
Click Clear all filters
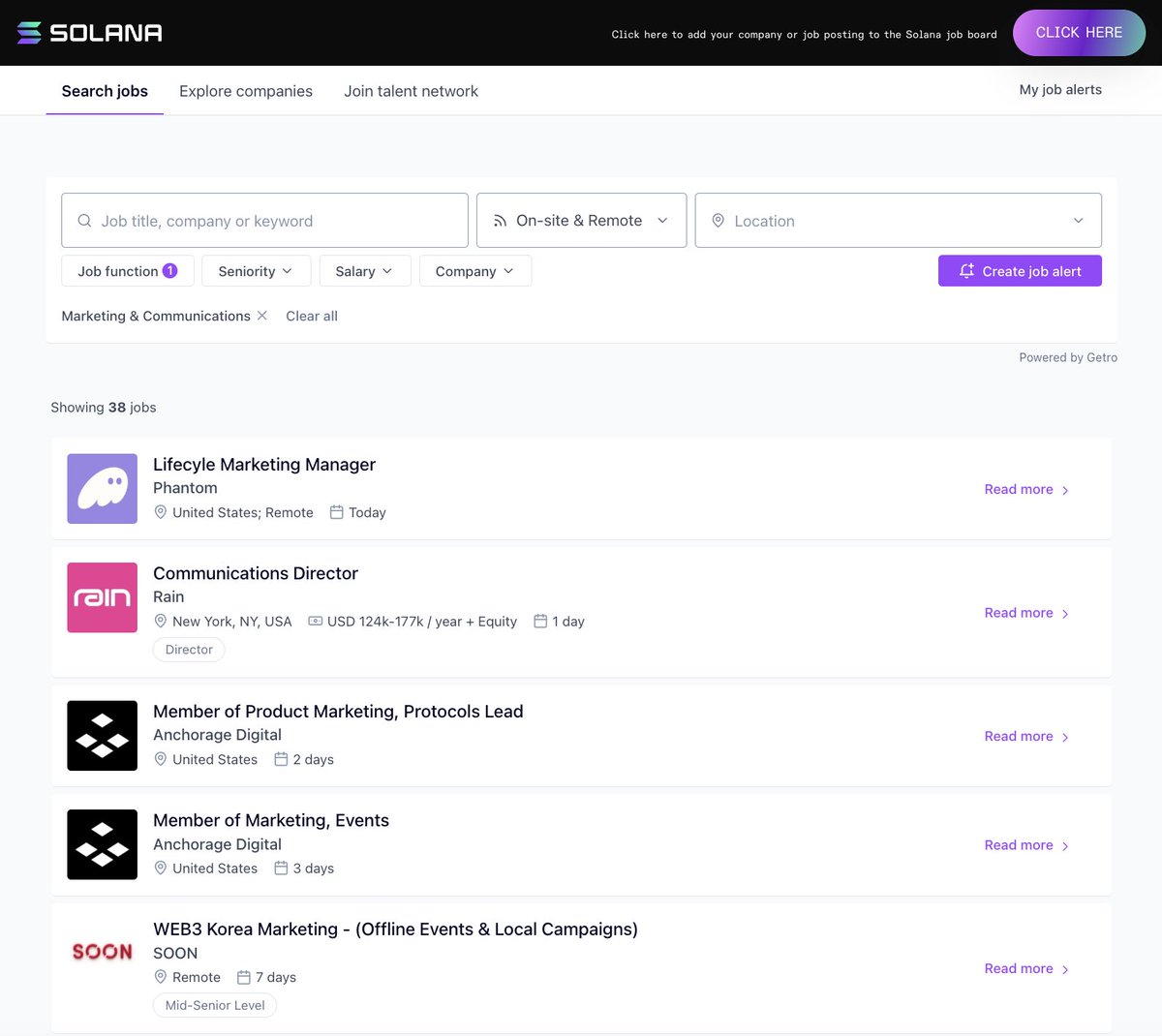point(311,316)
